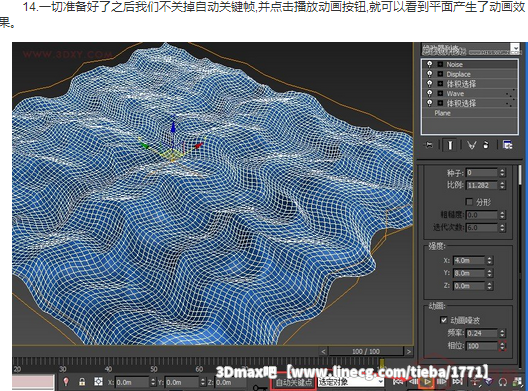The width and height of the screenshot is (528, 391).
Task: Click the status bar Y coordinate field
Action: coord(182,382)
